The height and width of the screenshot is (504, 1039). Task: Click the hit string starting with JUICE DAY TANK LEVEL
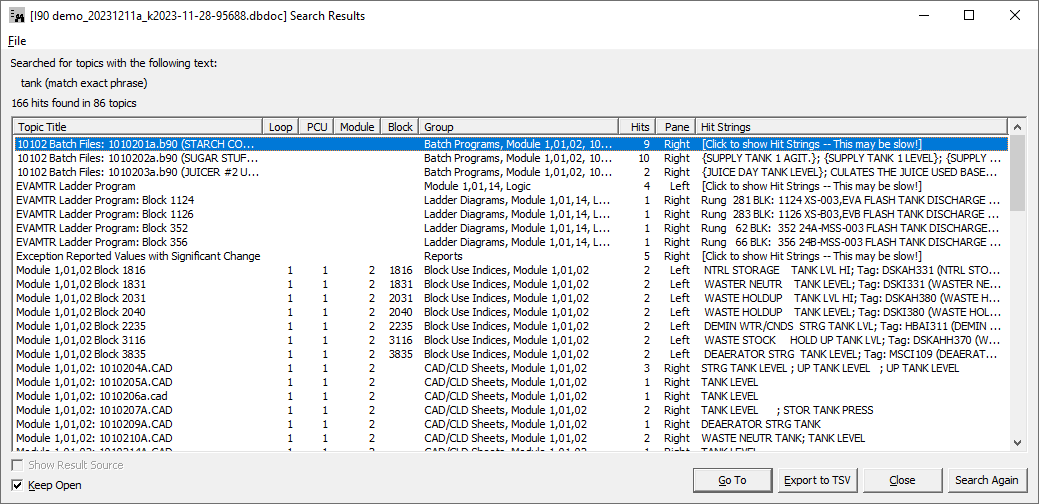tap(851, 172)
